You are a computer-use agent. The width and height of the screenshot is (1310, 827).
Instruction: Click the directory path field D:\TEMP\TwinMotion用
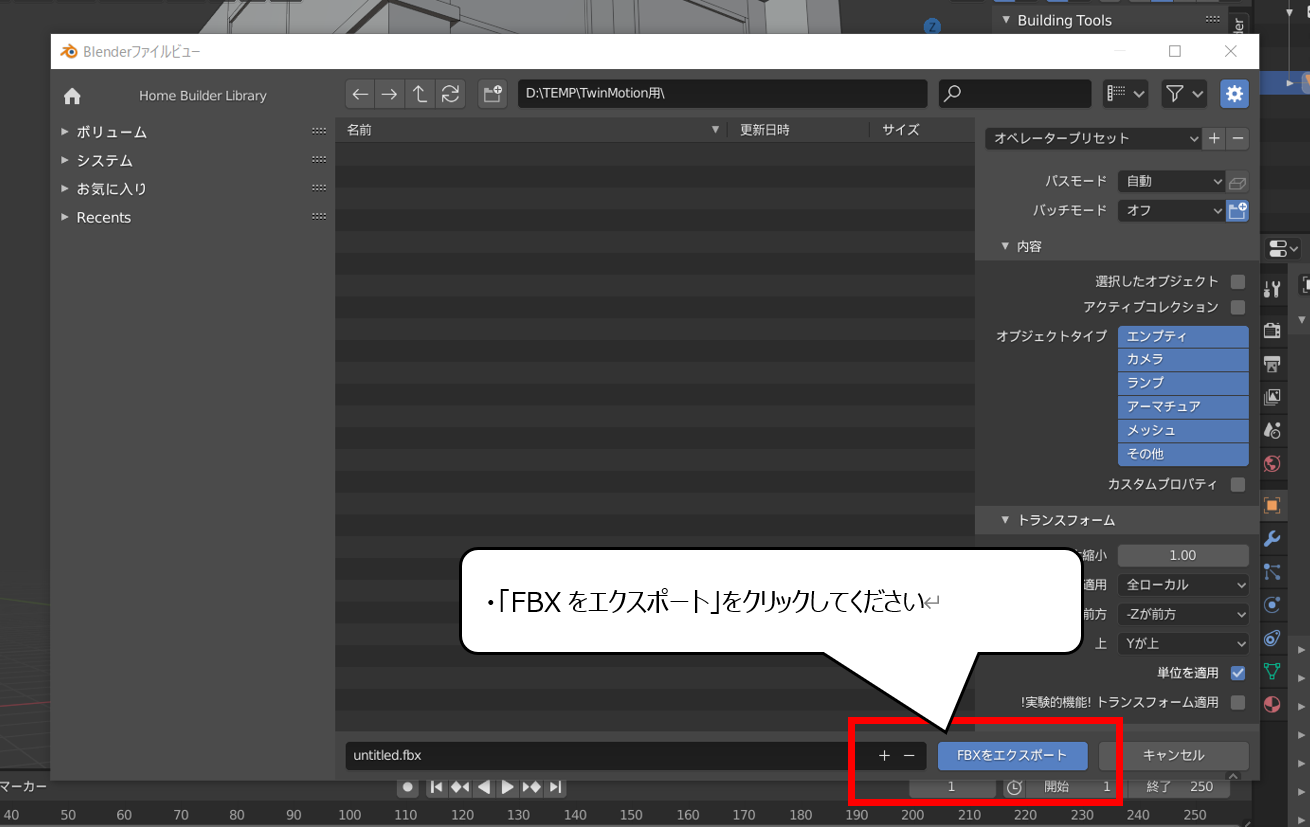(722, 94)
